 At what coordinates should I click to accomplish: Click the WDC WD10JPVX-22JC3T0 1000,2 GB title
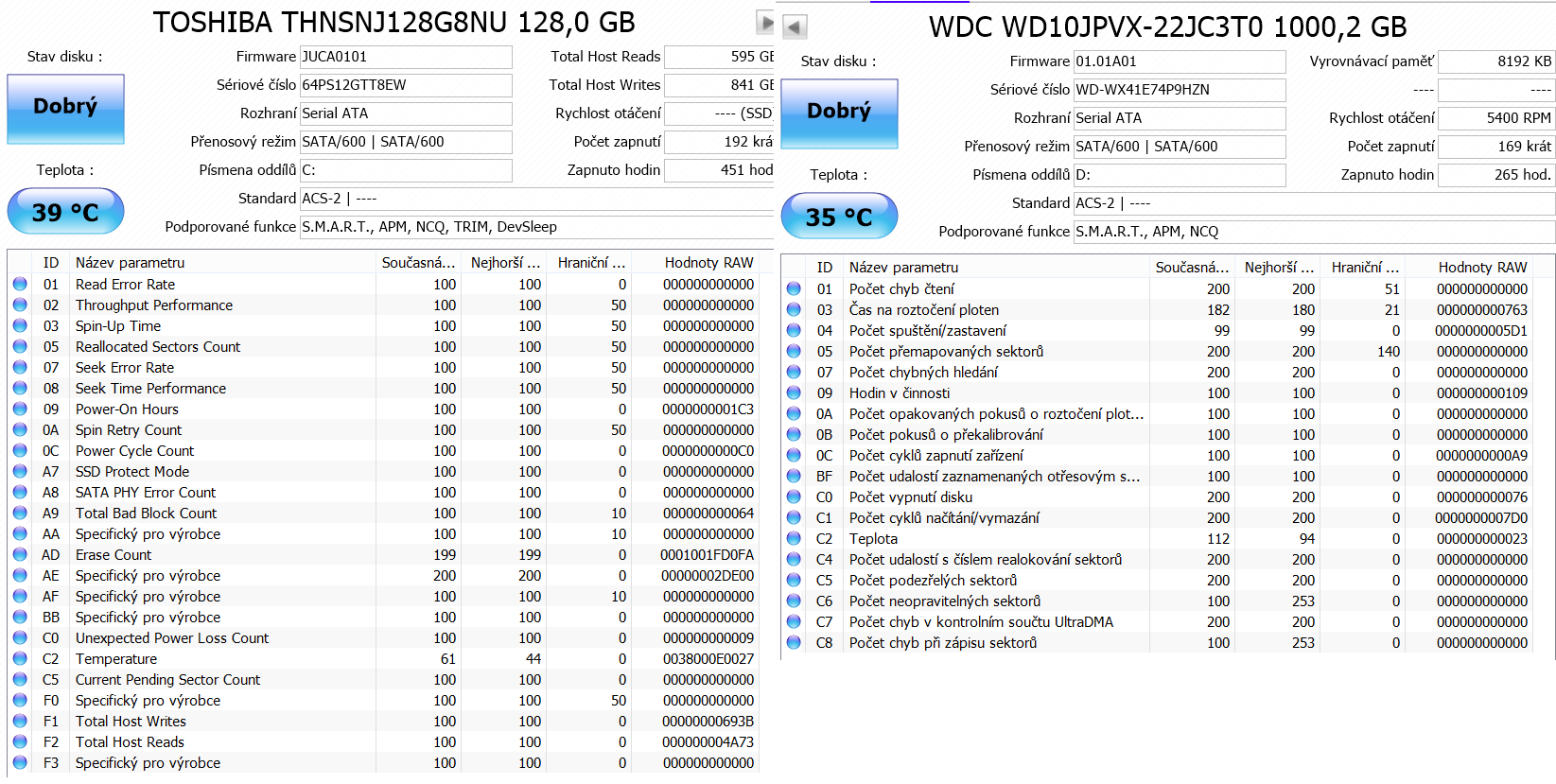coord(1168,27)
